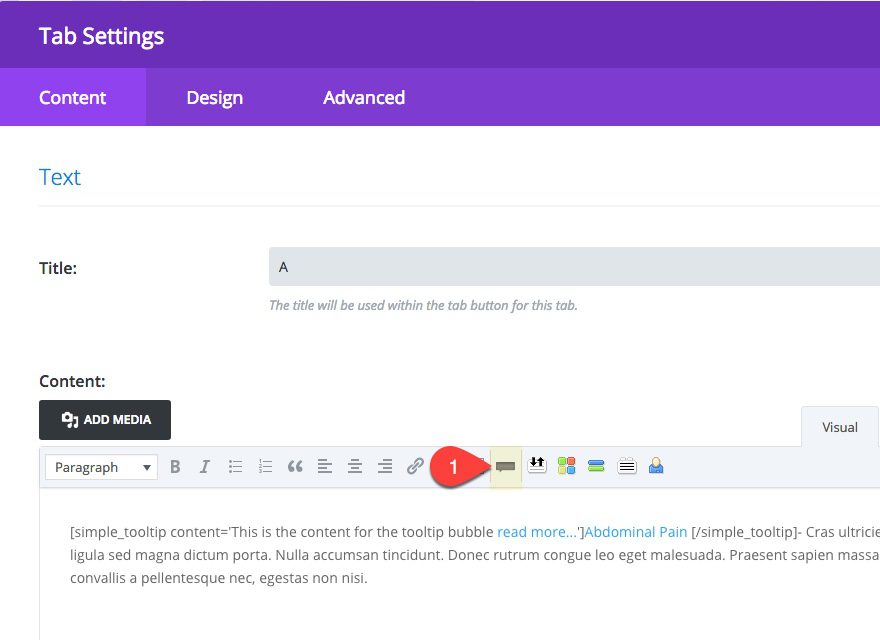Add a blockquote

[295, 466]
